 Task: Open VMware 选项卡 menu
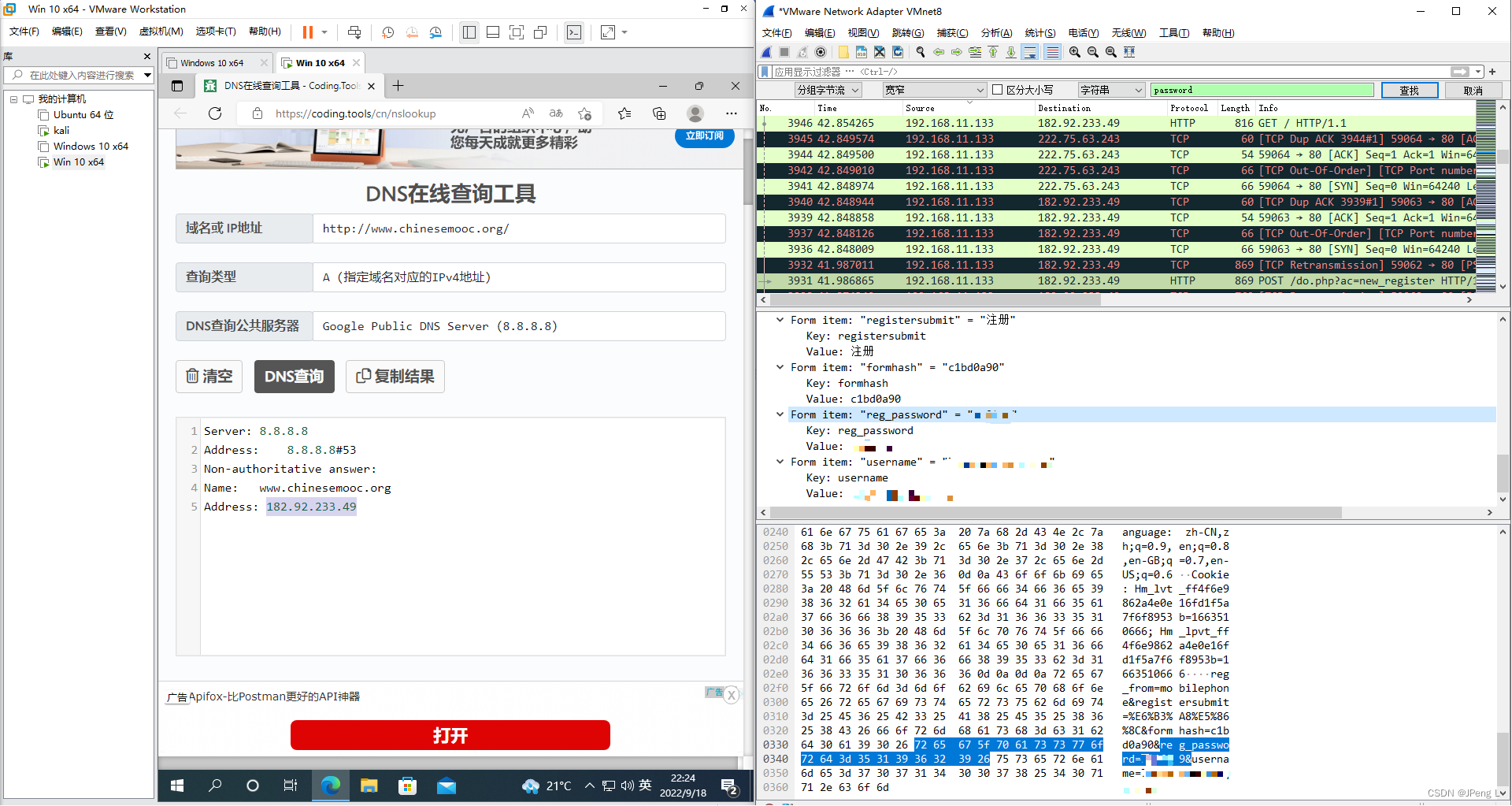216,32
